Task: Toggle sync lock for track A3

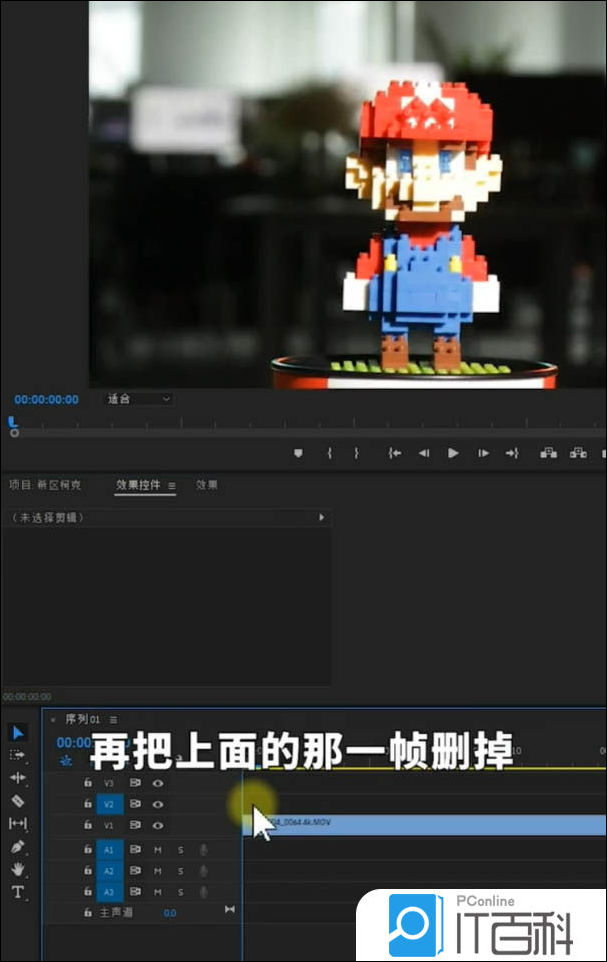Action: click(135, 891)
